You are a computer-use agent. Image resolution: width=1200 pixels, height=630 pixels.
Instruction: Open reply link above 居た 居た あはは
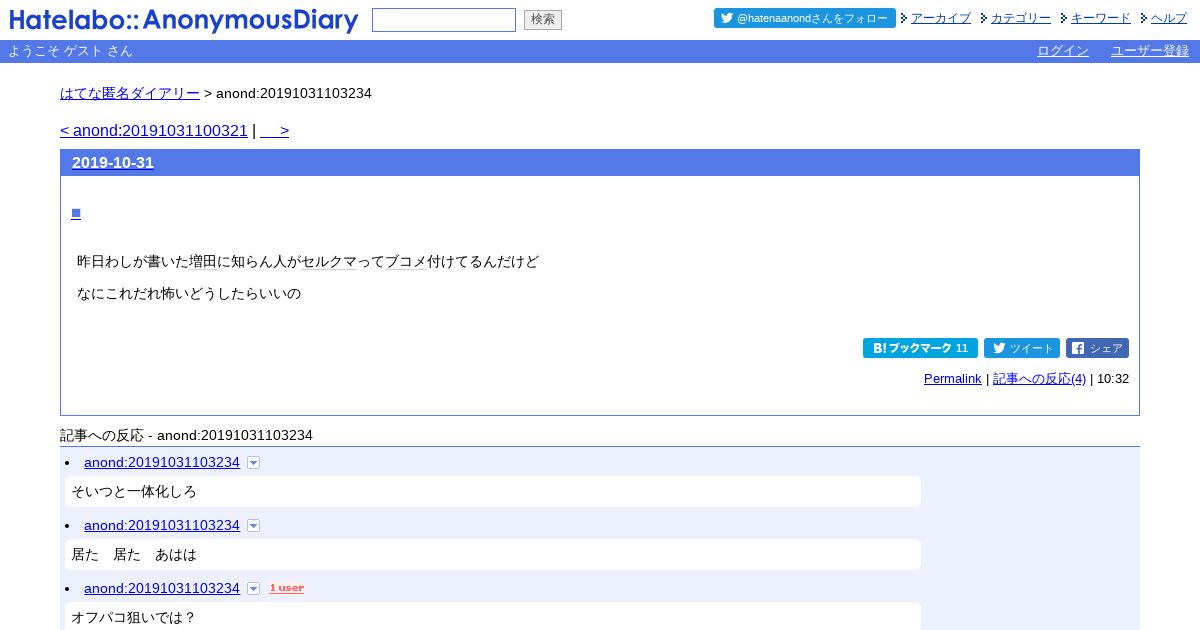162,525
